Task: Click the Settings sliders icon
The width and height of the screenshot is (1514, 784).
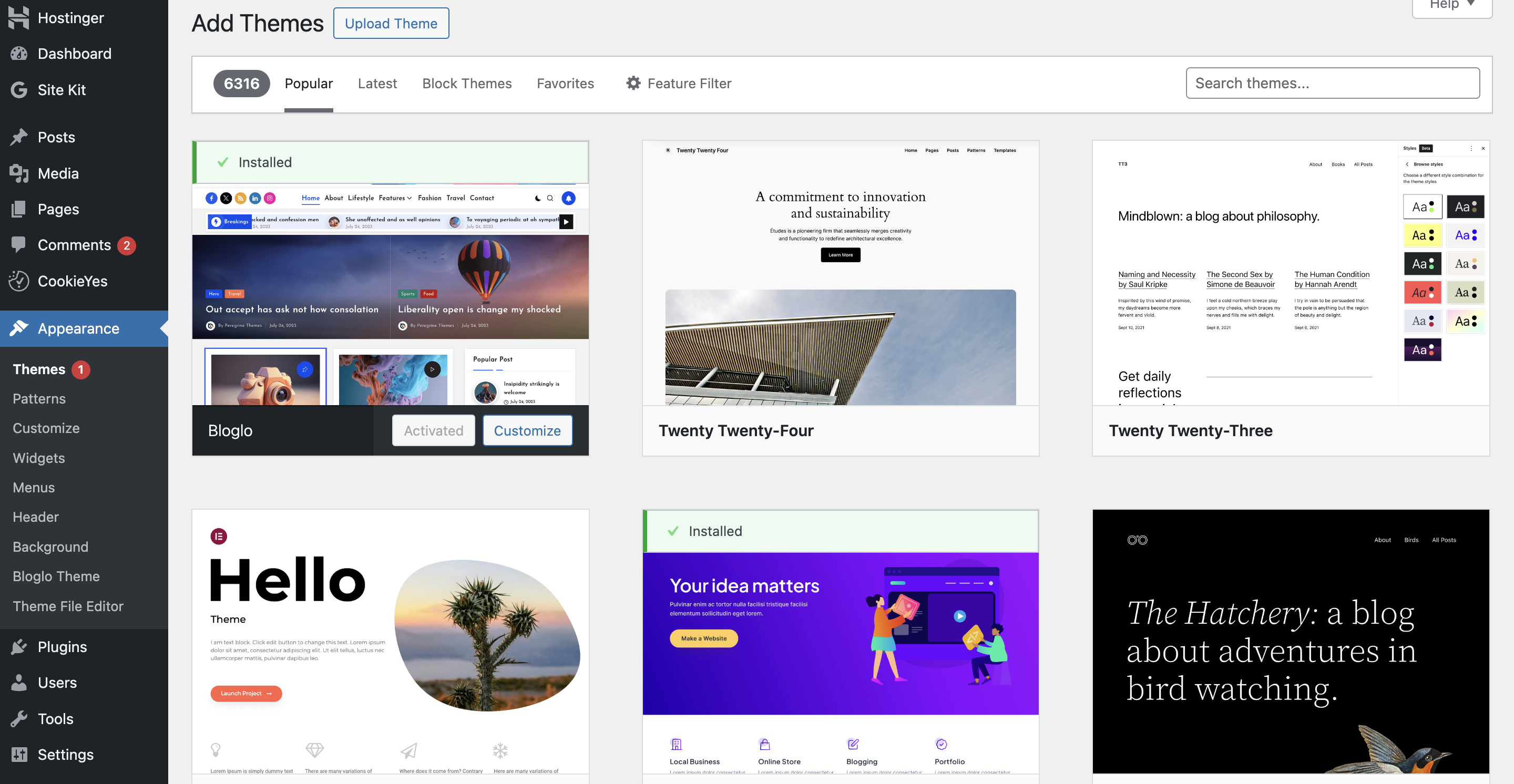Action: (x=19, y=755)
